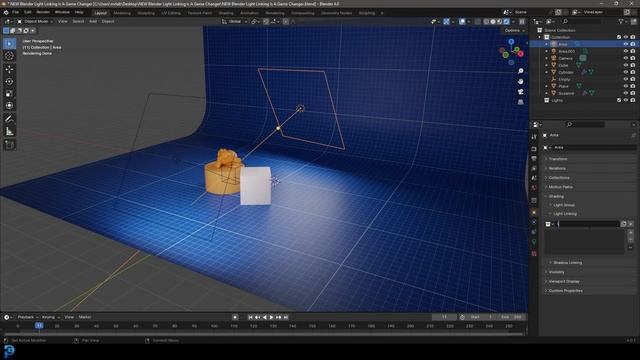
Task: Click the current frame marker on timeline
Action: [x=39, y=326]
